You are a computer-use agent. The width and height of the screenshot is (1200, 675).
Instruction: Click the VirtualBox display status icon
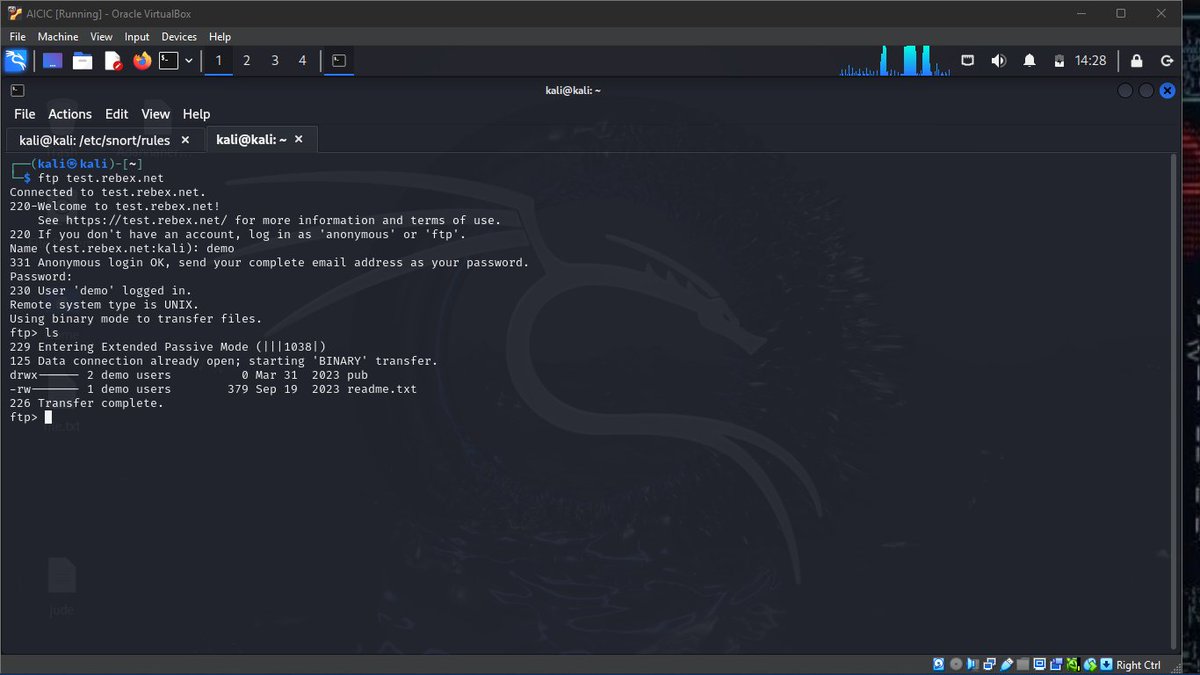[1040, 664]
